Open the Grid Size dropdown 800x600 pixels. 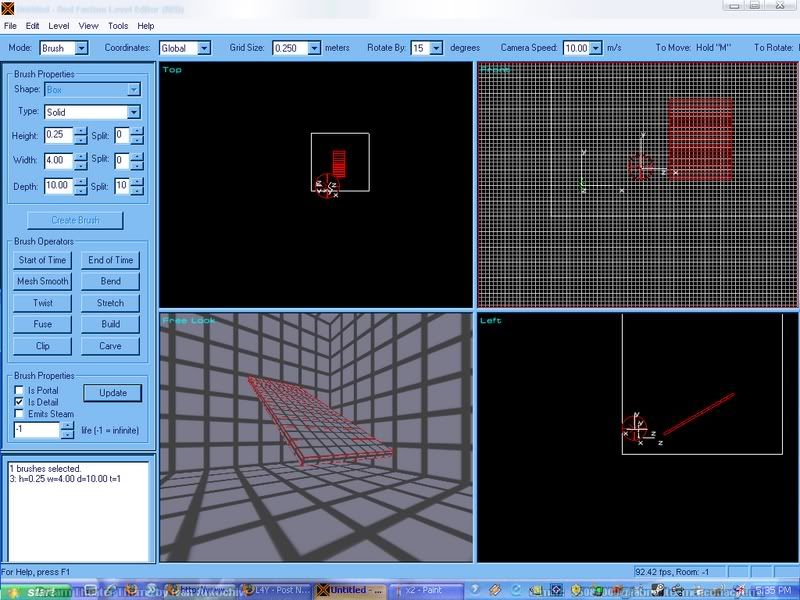314,48
